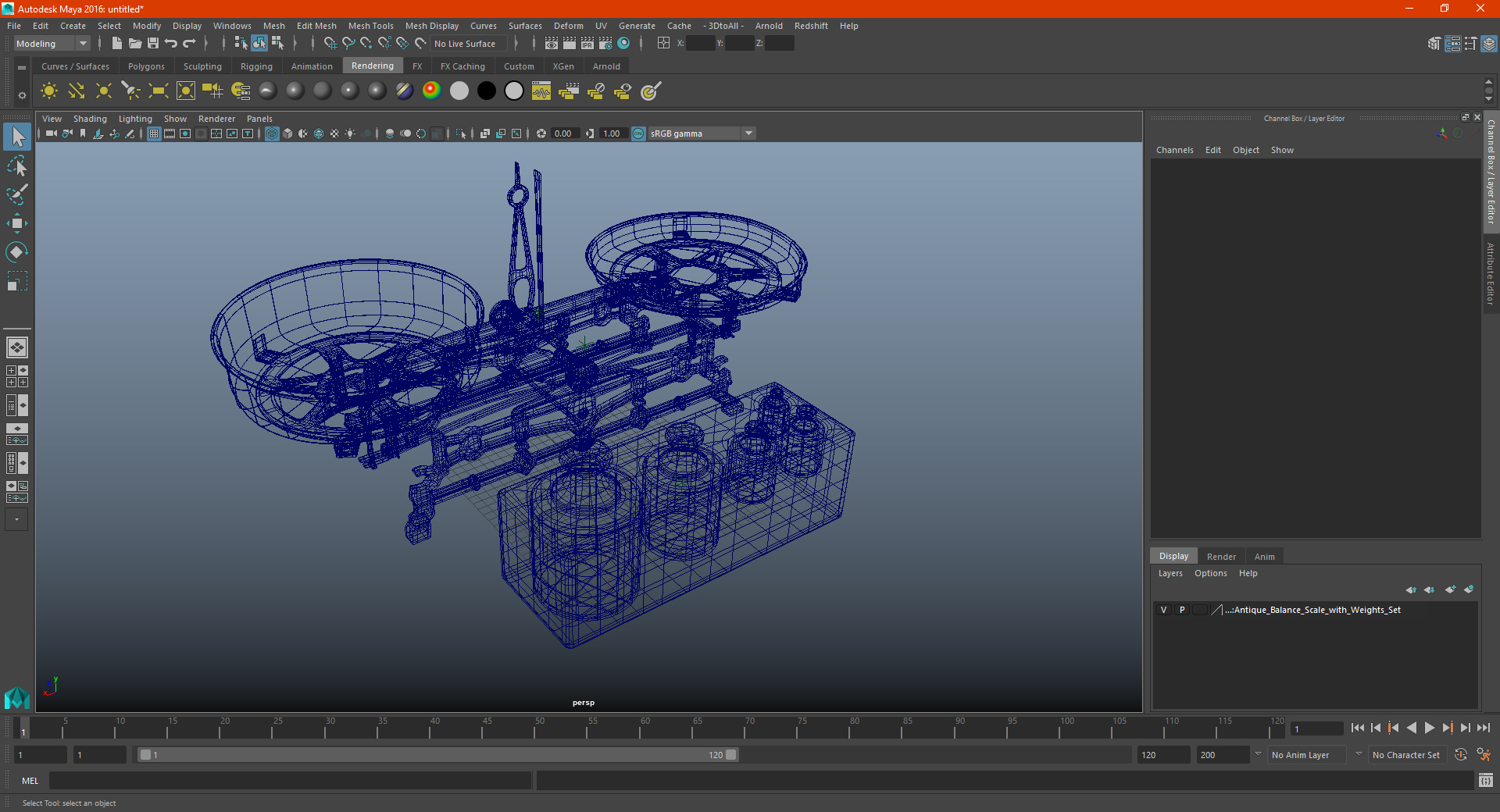
Task: Click the left handle of the range slider
Action: coord(145,755)
